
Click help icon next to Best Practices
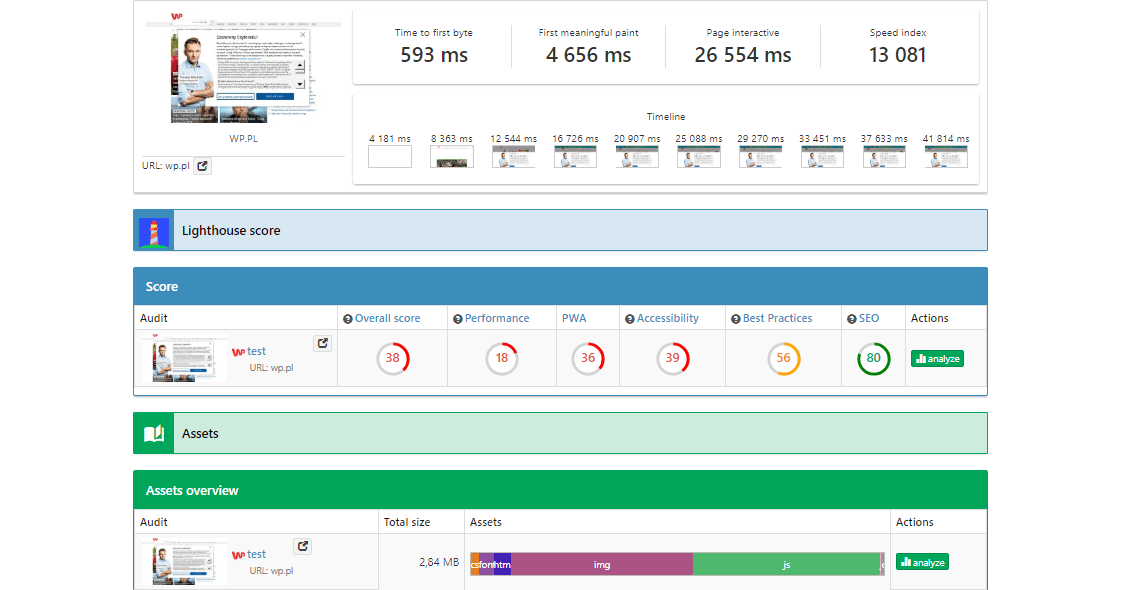(736, 319)
